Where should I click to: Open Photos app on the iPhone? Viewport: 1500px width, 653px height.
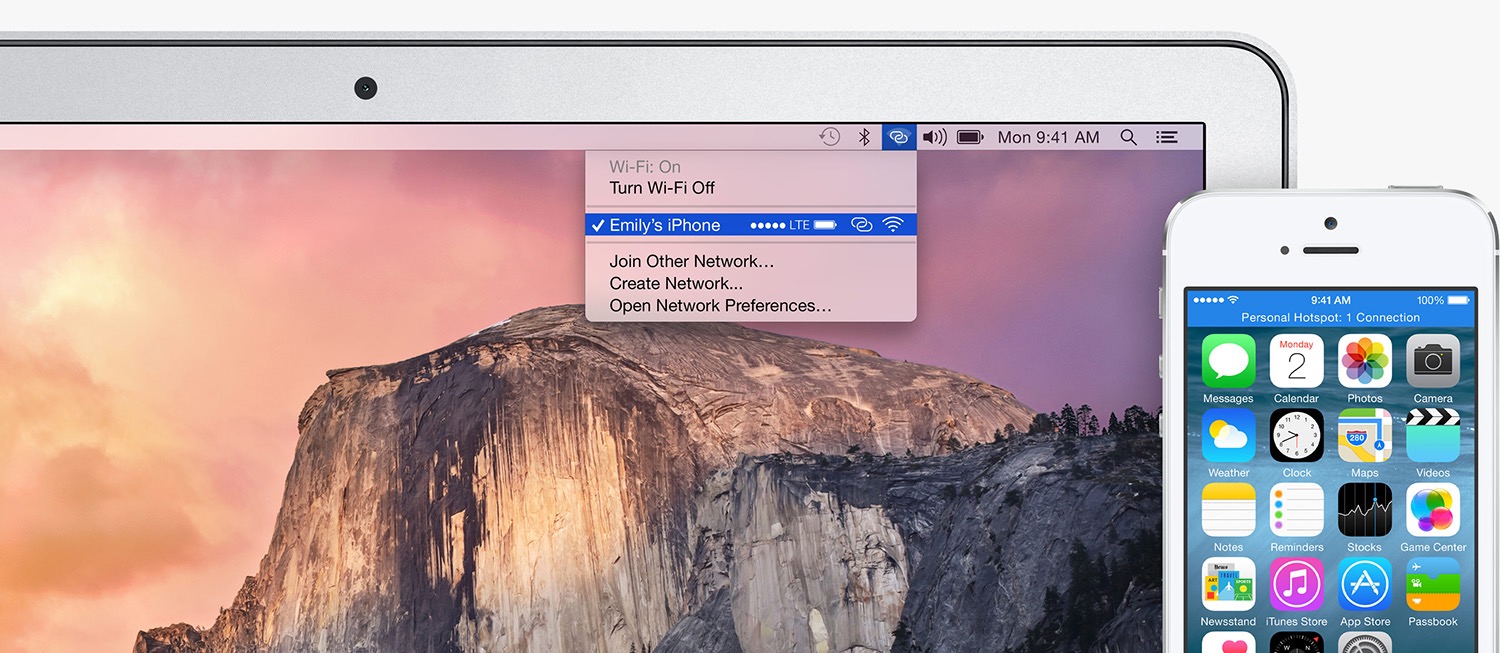pyautogui.click(x=1365, y=361)
